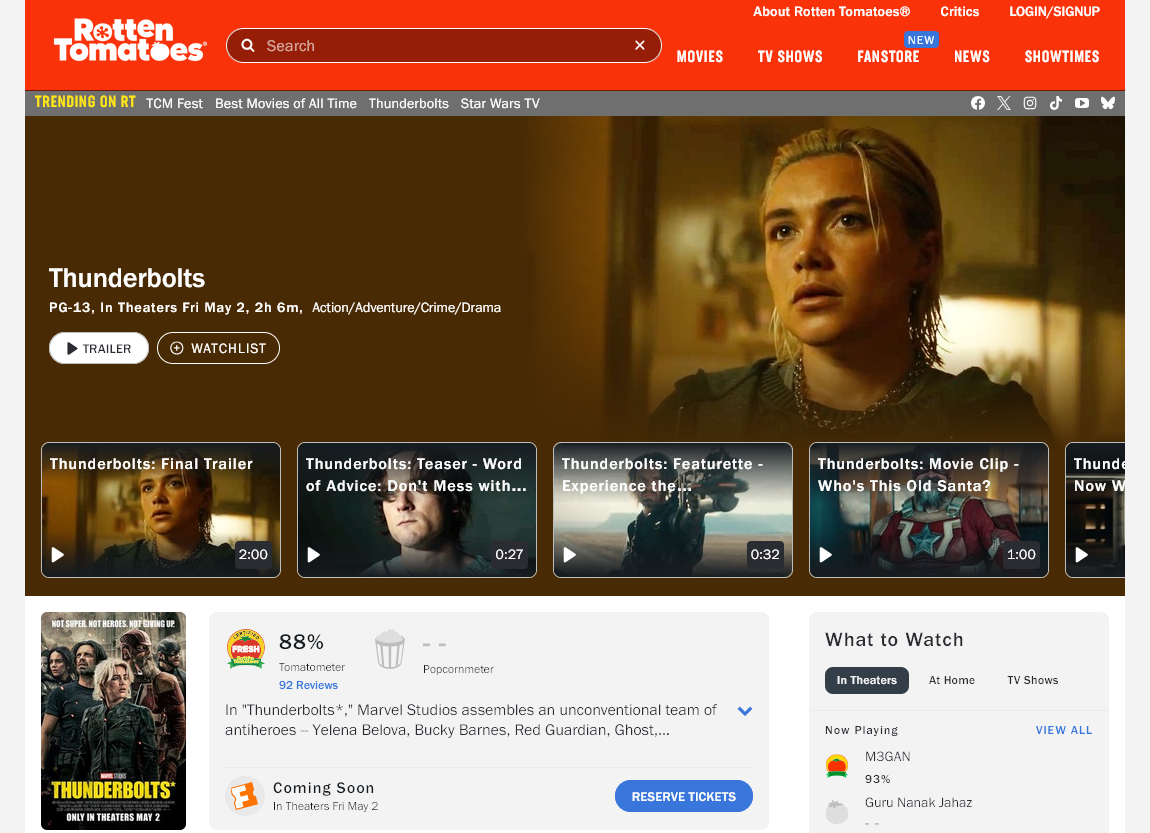Switch to At Home filter
Image resolution: width=1150 pixels, height=833 pixels.
[x=951, y=680]
